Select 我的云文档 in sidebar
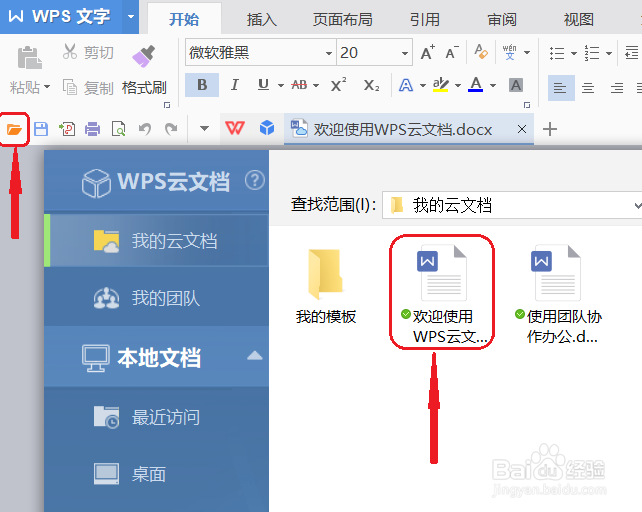Screen dimensions: 642x512 point(156,240)
